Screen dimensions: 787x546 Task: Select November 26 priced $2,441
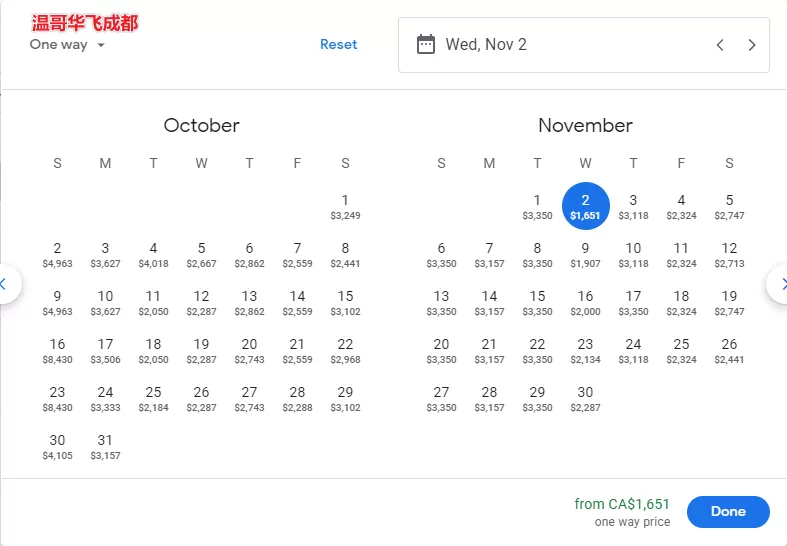click(729, 351)
